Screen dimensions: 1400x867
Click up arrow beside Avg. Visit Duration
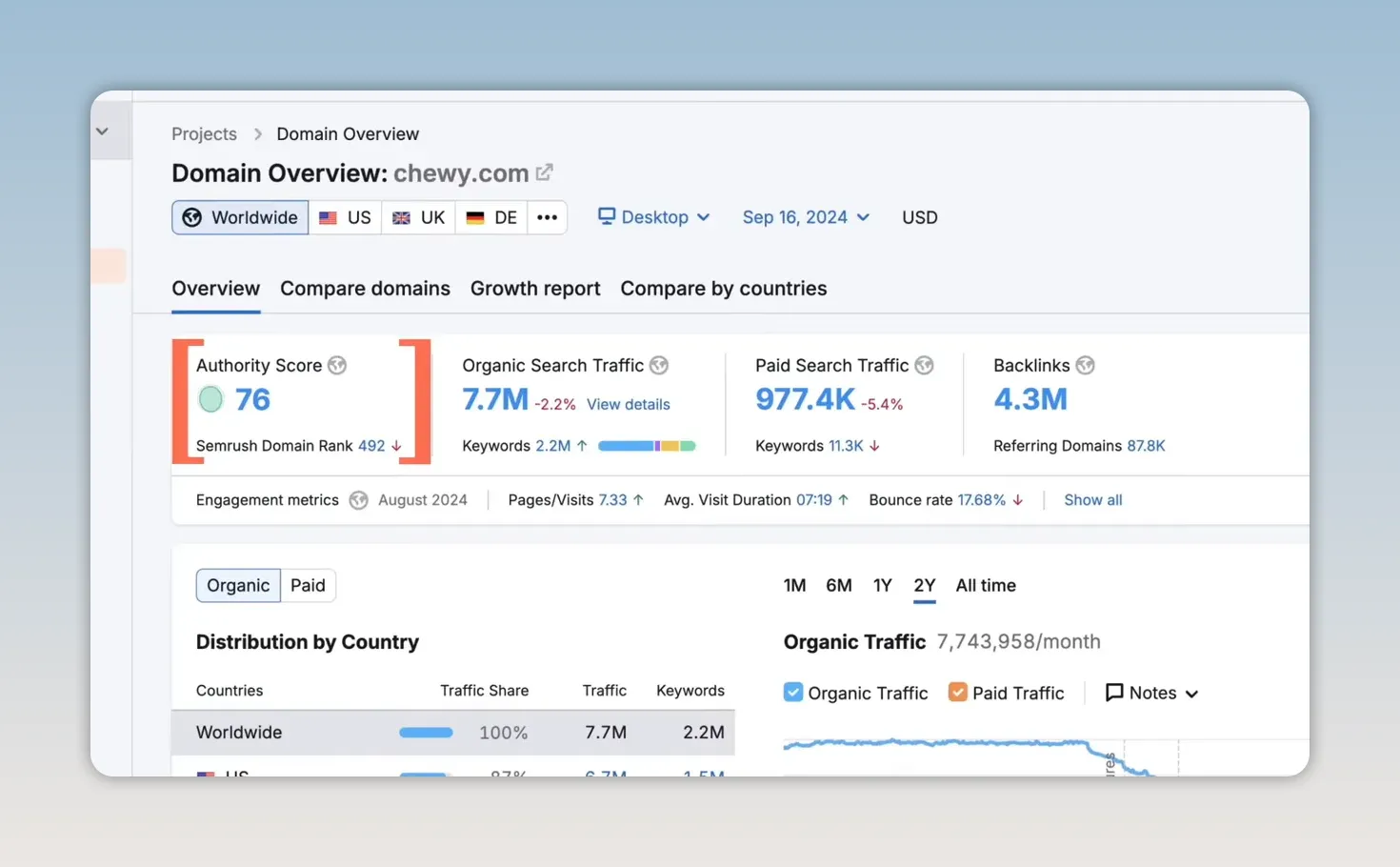pos(843,500)
